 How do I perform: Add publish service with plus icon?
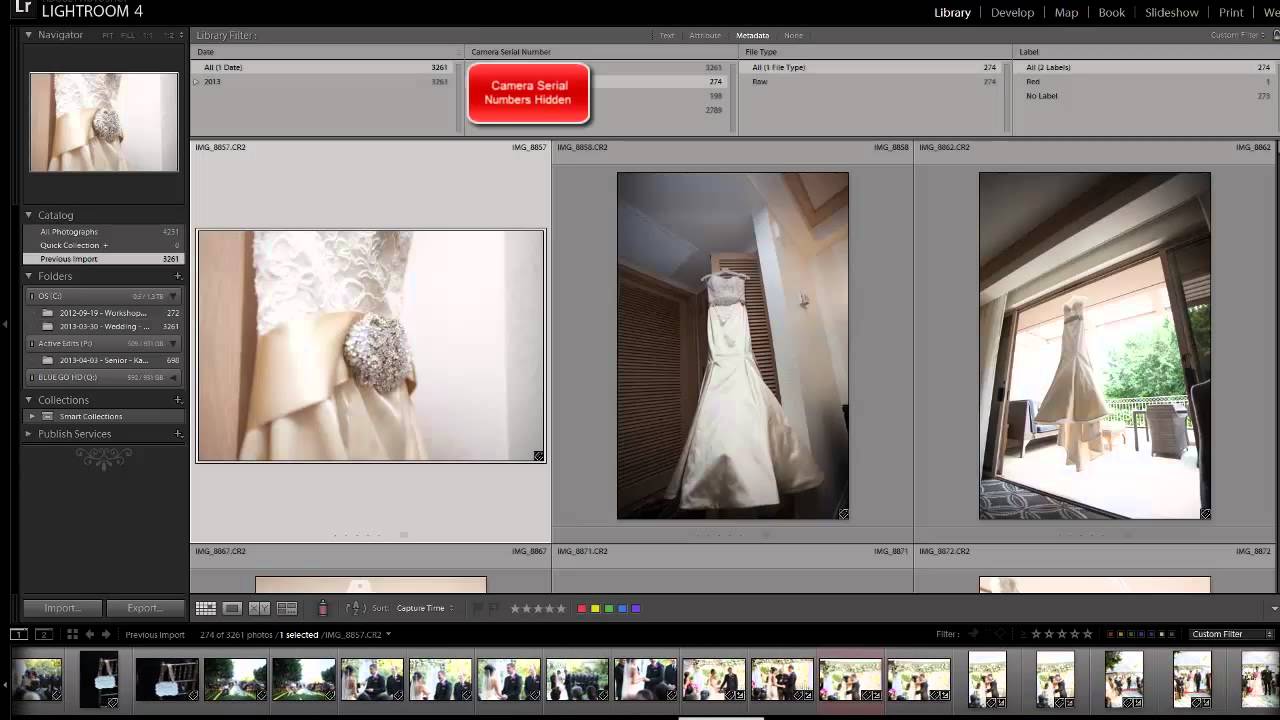(178, 434)
